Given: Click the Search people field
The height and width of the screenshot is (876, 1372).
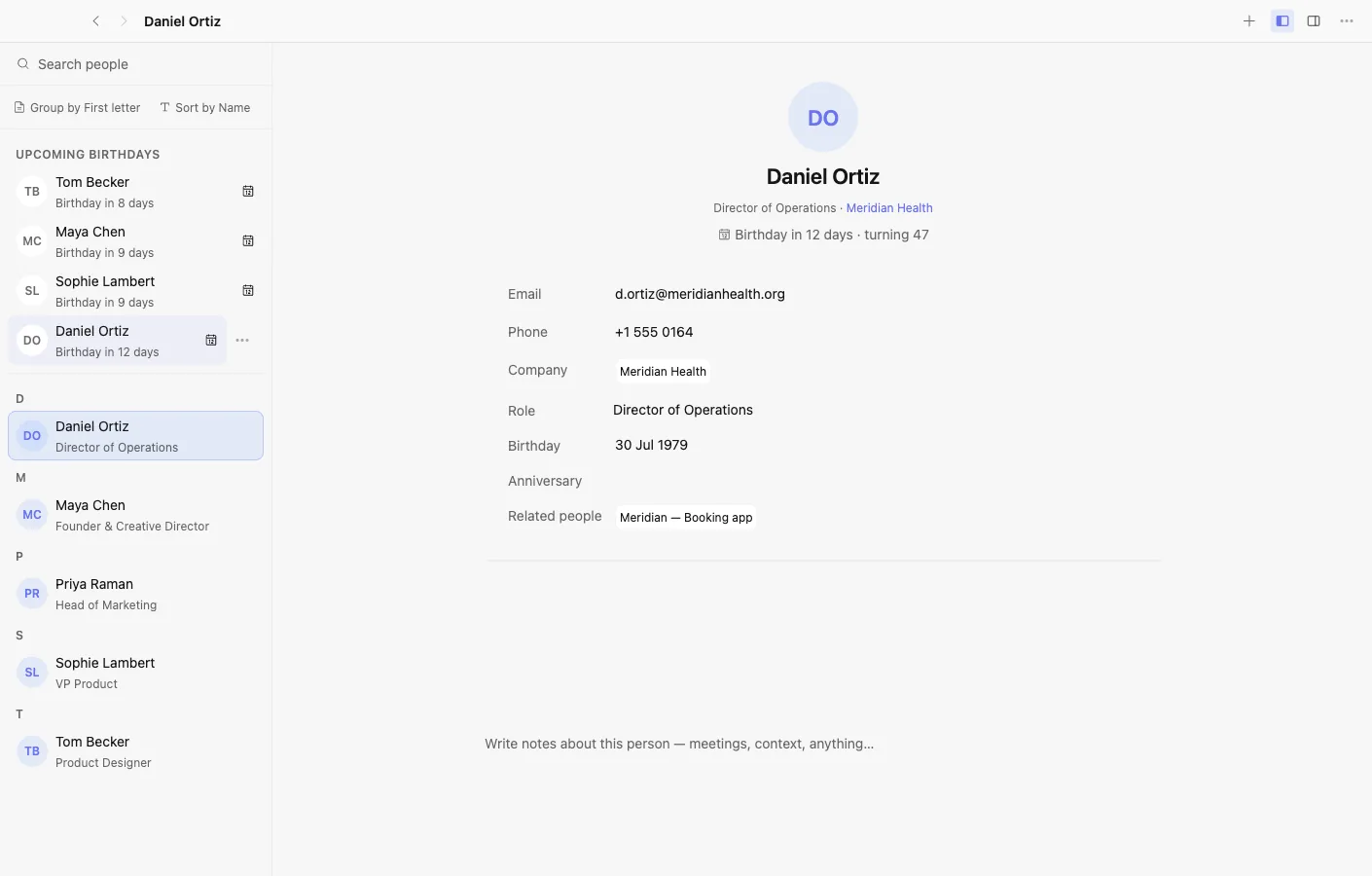Looking at the screenshot, I should pos(136,64).
